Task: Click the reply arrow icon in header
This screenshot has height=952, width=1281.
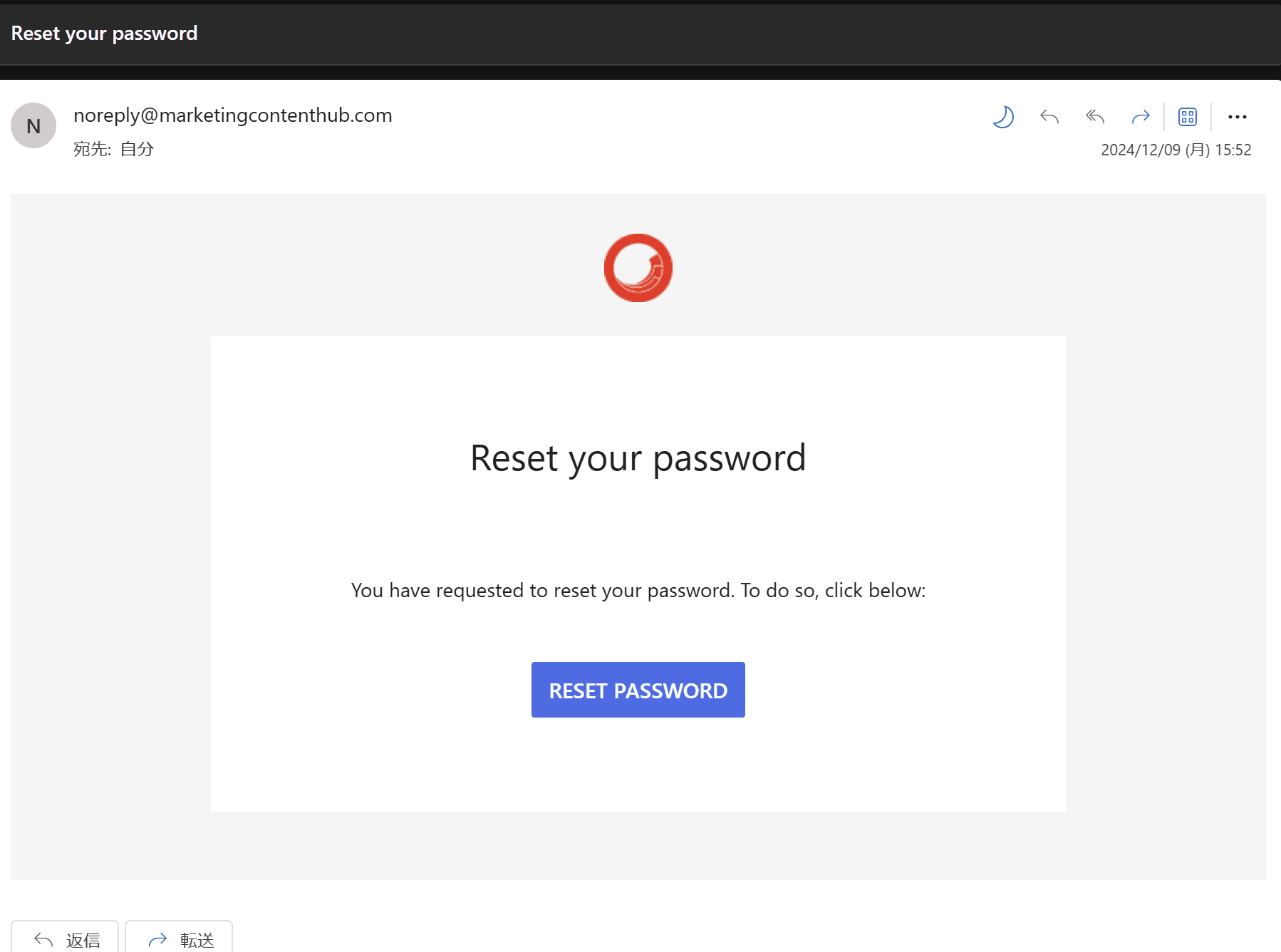Action: pyautogui.click(x=1049, y=117)
